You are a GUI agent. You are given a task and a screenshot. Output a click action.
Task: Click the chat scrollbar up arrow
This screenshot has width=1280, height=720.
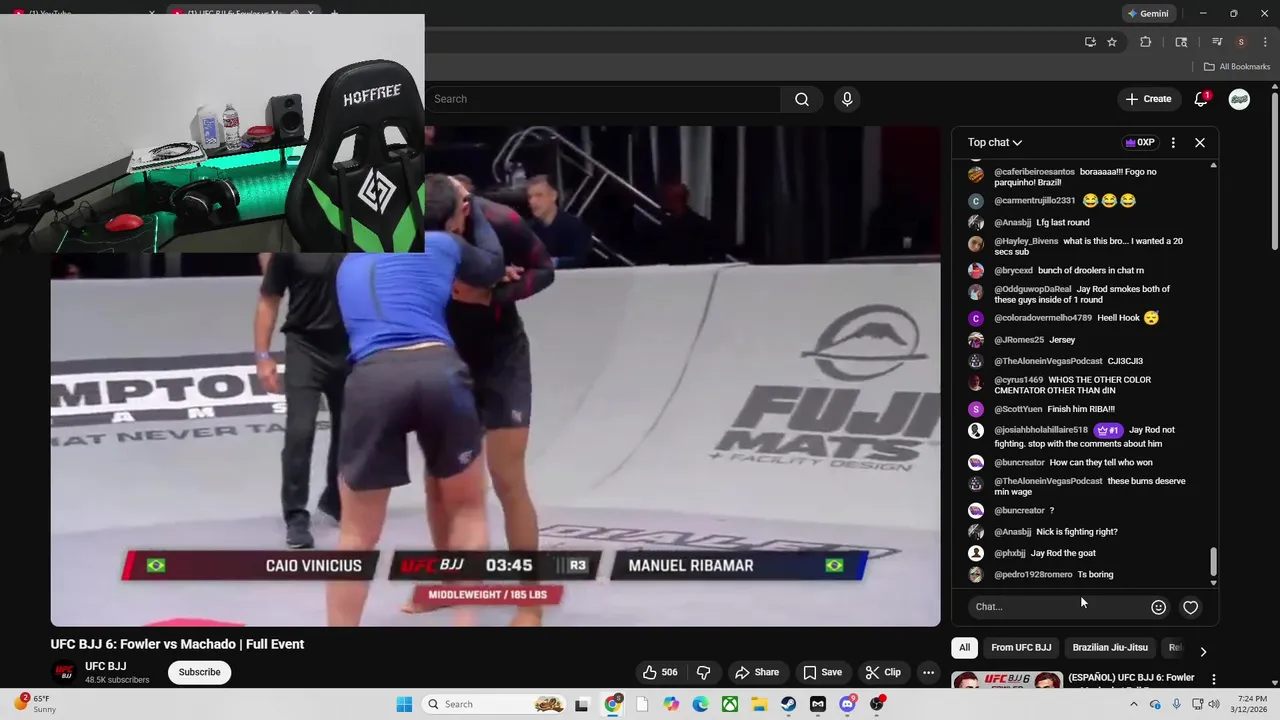tap(1214, 165)
